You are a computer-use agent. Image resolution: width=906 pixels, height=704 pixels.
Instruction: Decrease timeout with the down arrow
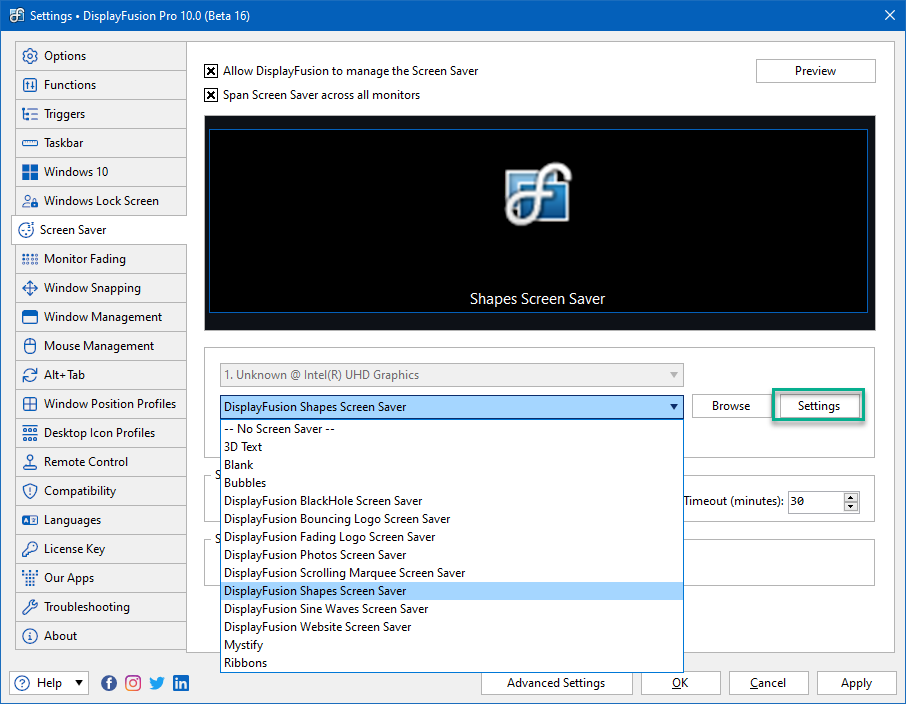pyautogui.click(x=851, y=506)
